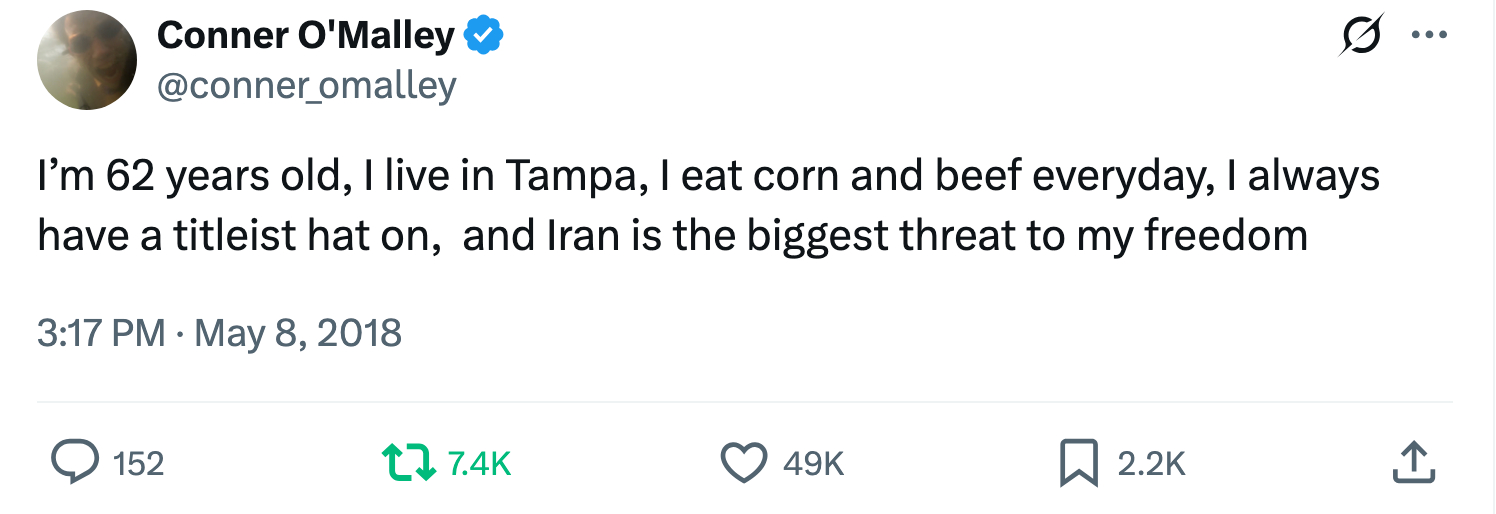Screen dimensions: 1496x514
Task: Click the reply speech bubble icon
Action: pyautogui.click(x=75, y=463)
